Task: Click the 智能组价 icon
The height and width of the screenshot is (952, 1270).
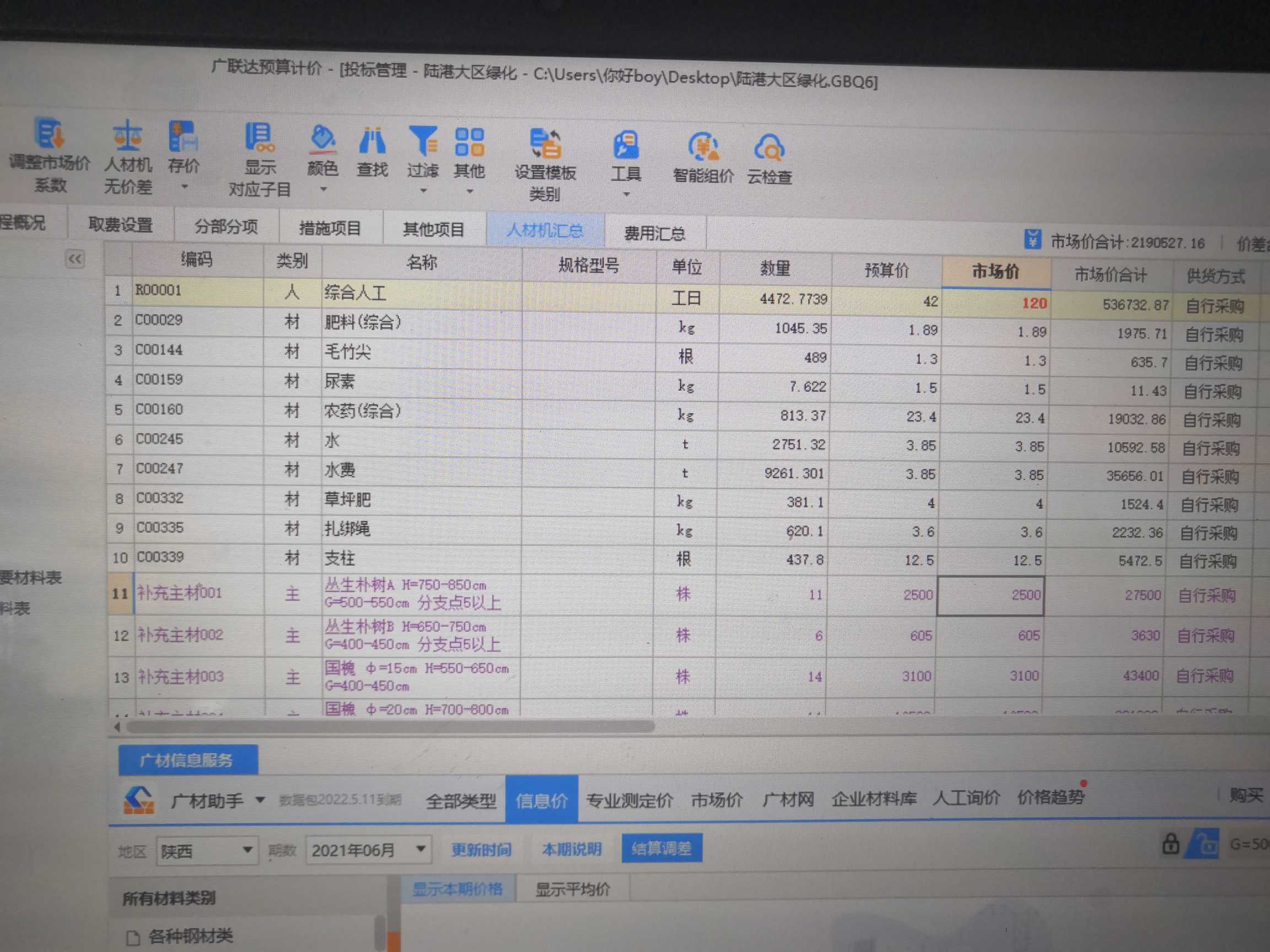Action: (703, 148)
